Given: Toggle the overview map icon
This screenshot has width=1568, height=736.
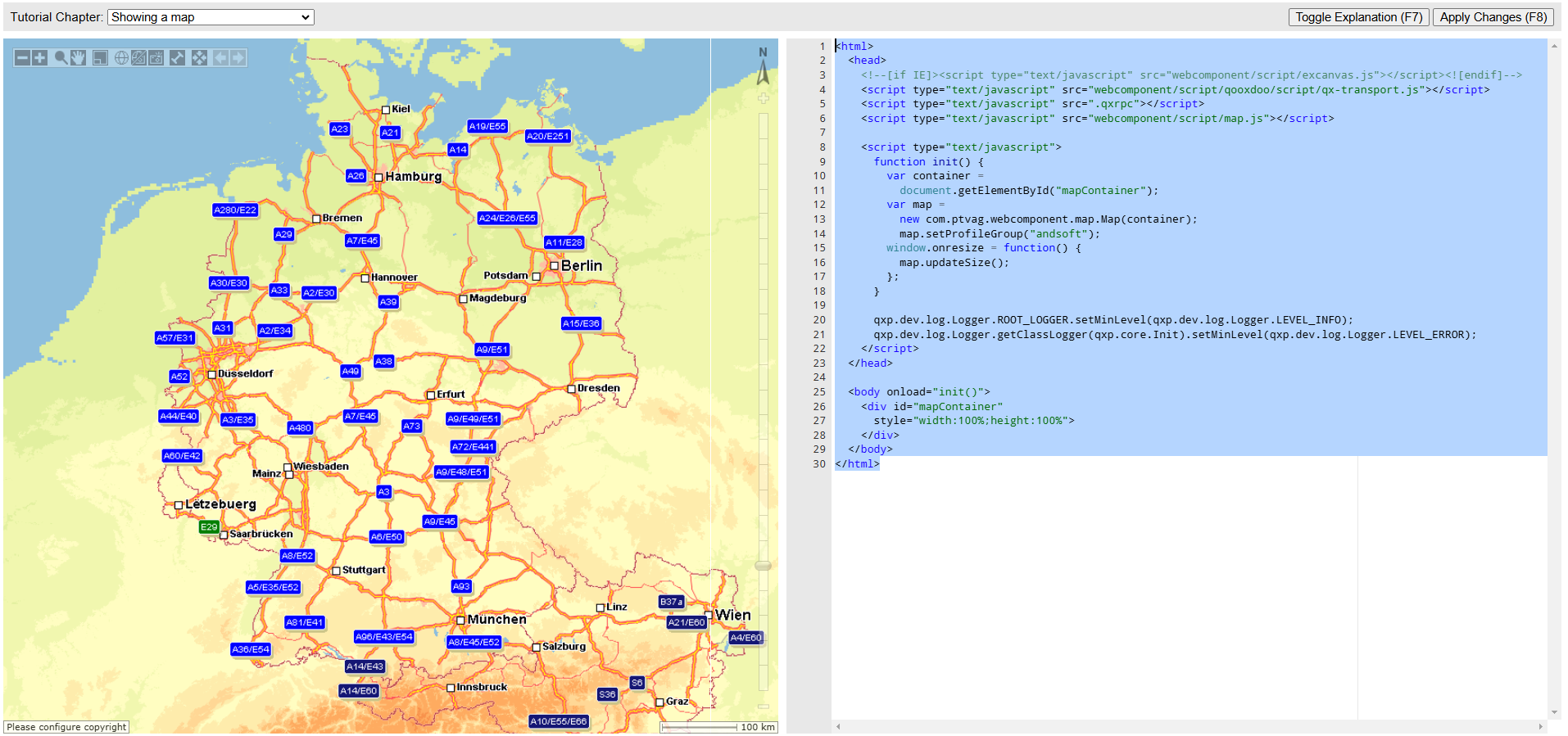Looking at the screenshot, I should (100, 58).
